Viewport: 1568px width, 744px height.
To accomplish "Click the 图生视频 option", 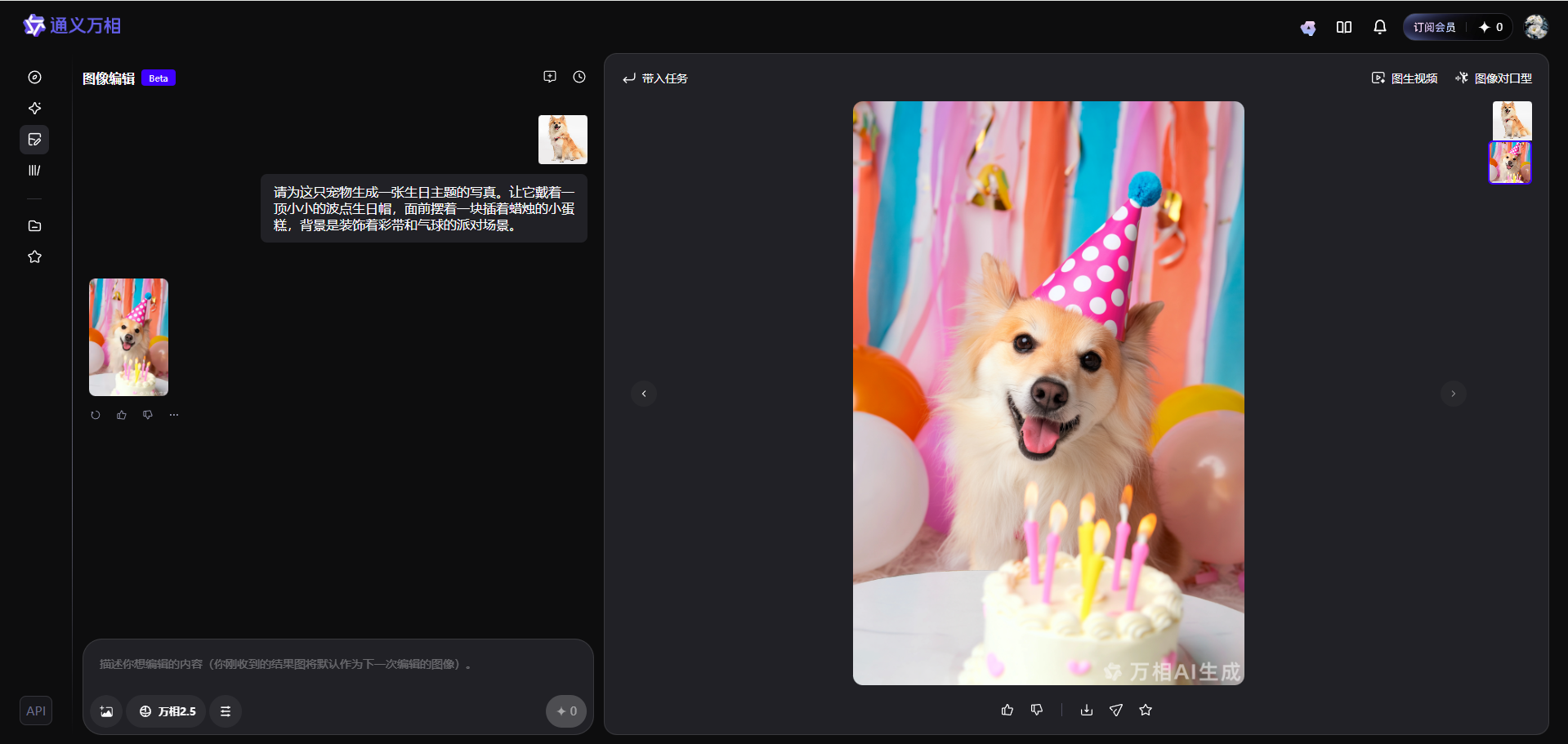I will pyautogui.click(x=1405, y=78).
